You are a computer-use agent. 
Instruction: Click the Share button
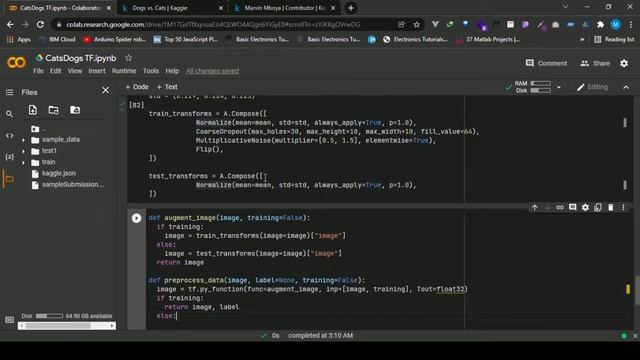point(595,63)
